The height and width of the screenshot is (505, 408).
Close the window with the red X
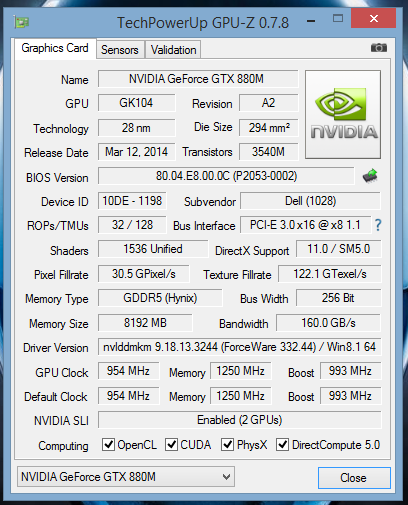(x=374, y=18)
